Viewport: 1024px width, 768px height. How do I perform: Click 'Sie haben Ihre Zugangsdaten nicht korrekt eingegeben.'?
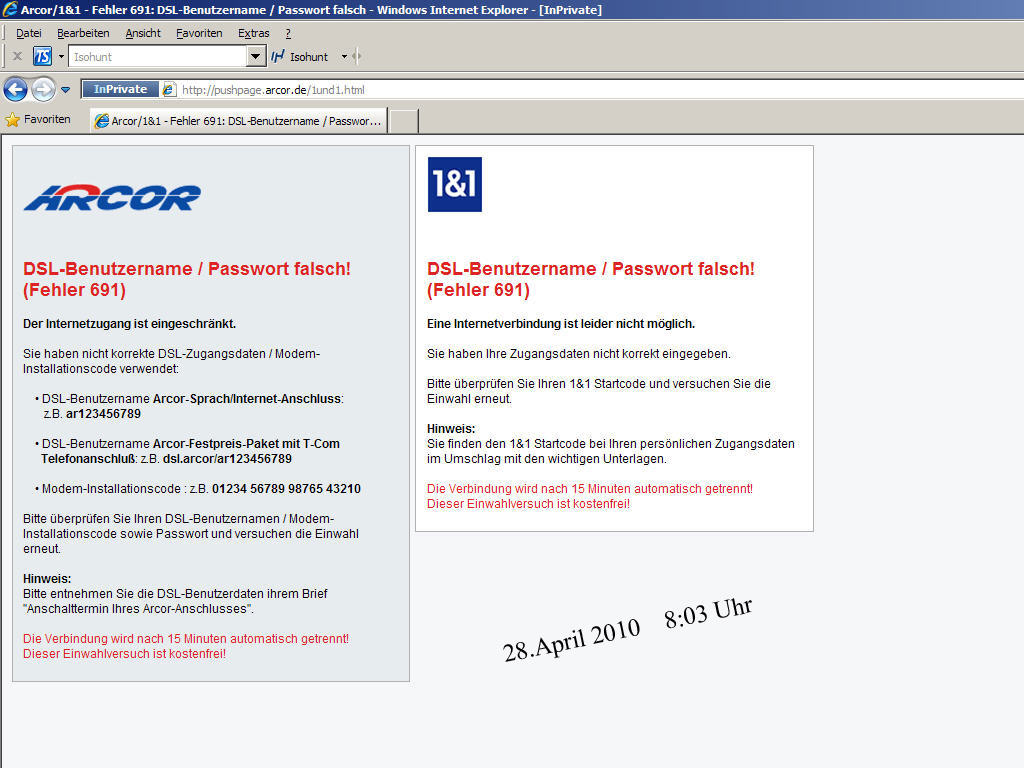[x=579, y=354]
